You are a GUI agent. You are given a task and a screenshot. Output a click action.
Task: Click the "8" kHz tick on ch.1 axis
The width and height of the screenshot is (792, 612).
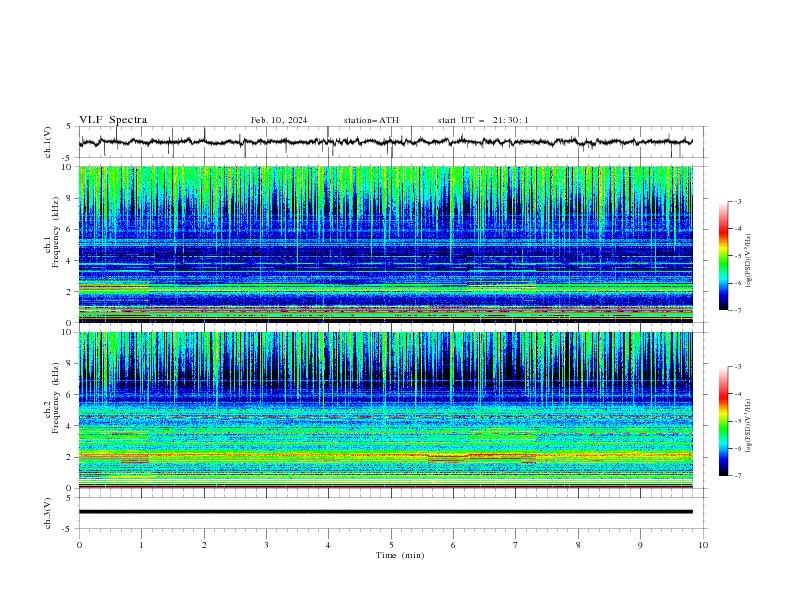click(70, 198)
